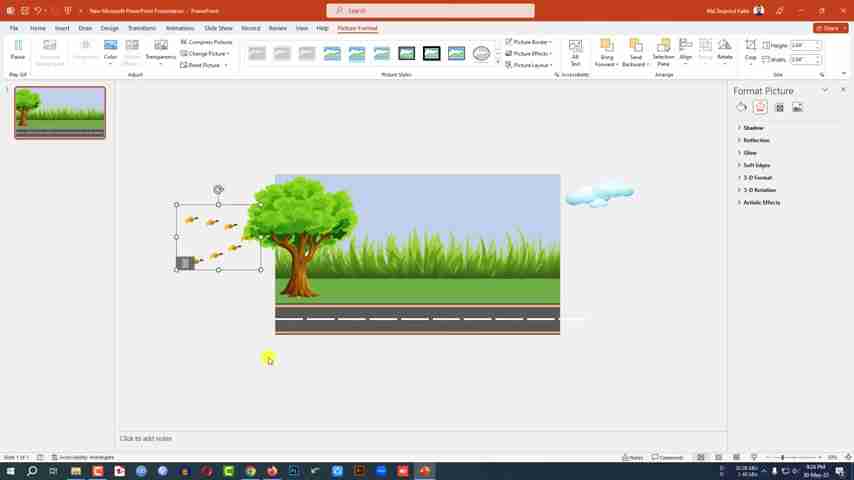The image size is (854, 480).
Task: Apply the oval picture style
Action: [481, 53]
